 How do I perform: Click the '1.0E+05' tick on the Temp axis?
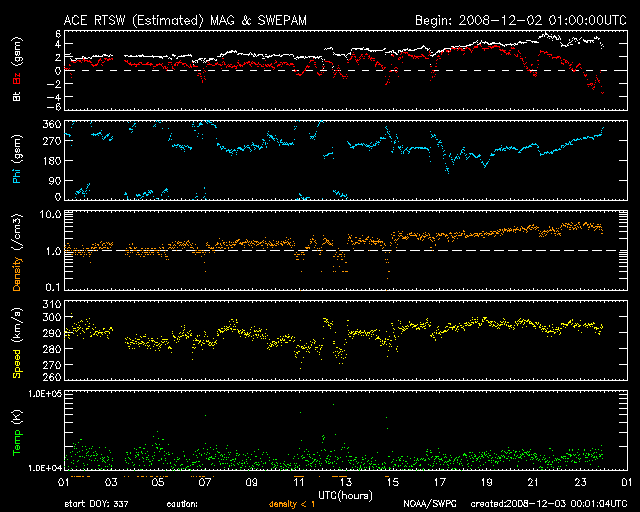[45, 394]
